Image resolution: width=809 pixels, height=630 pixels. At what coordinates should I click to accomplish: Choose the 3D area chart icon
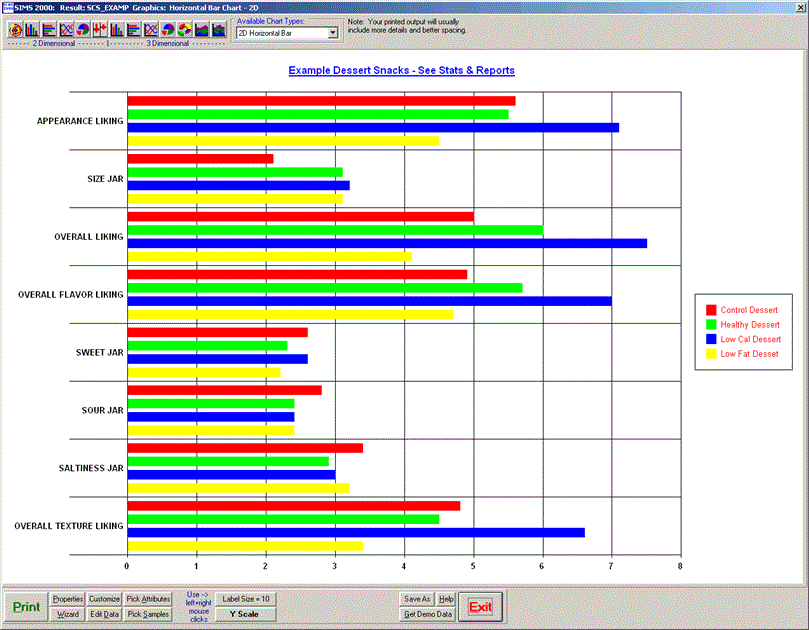pos(202,30)
